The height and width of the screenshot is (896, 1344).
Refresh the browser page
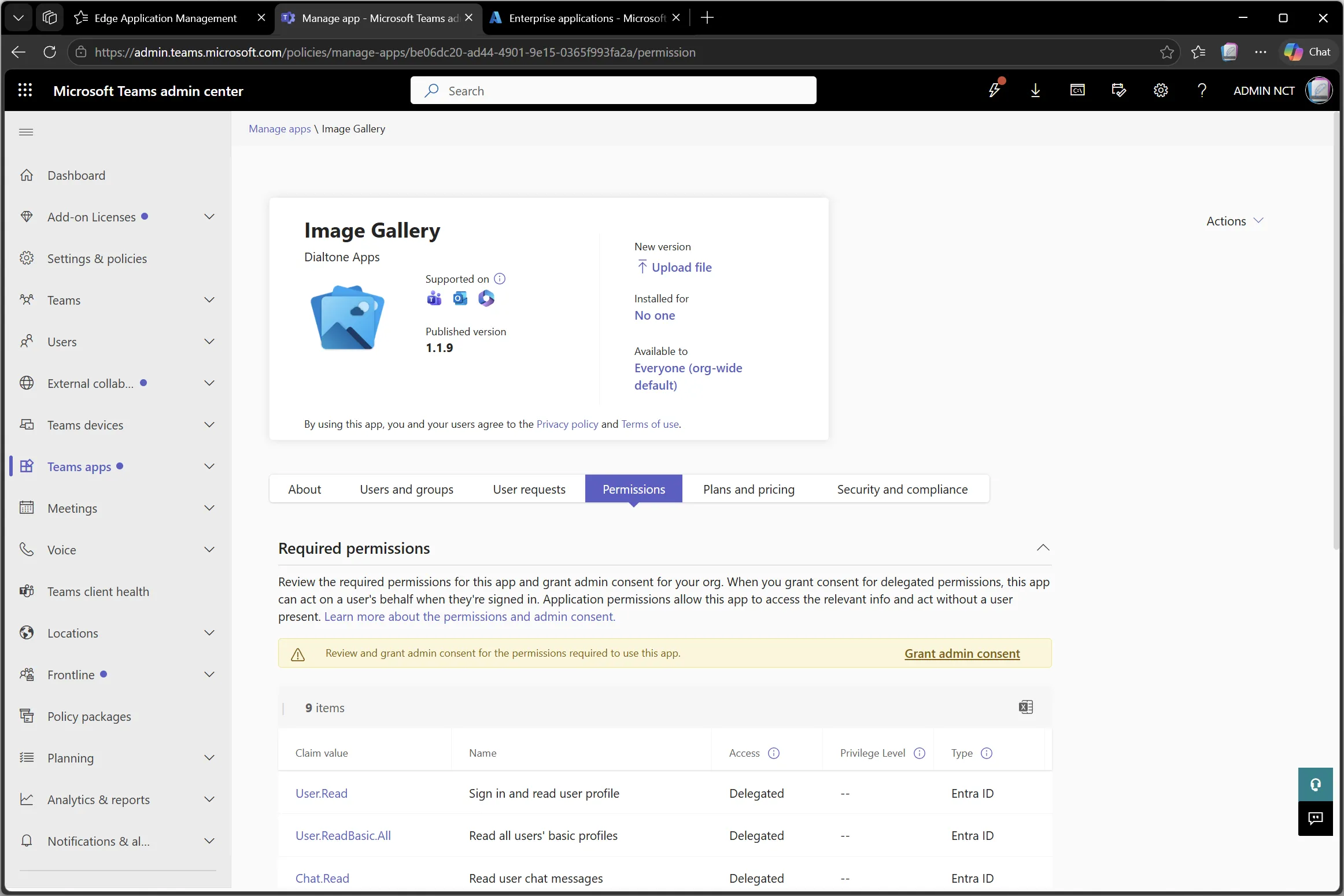pos(50,52)
